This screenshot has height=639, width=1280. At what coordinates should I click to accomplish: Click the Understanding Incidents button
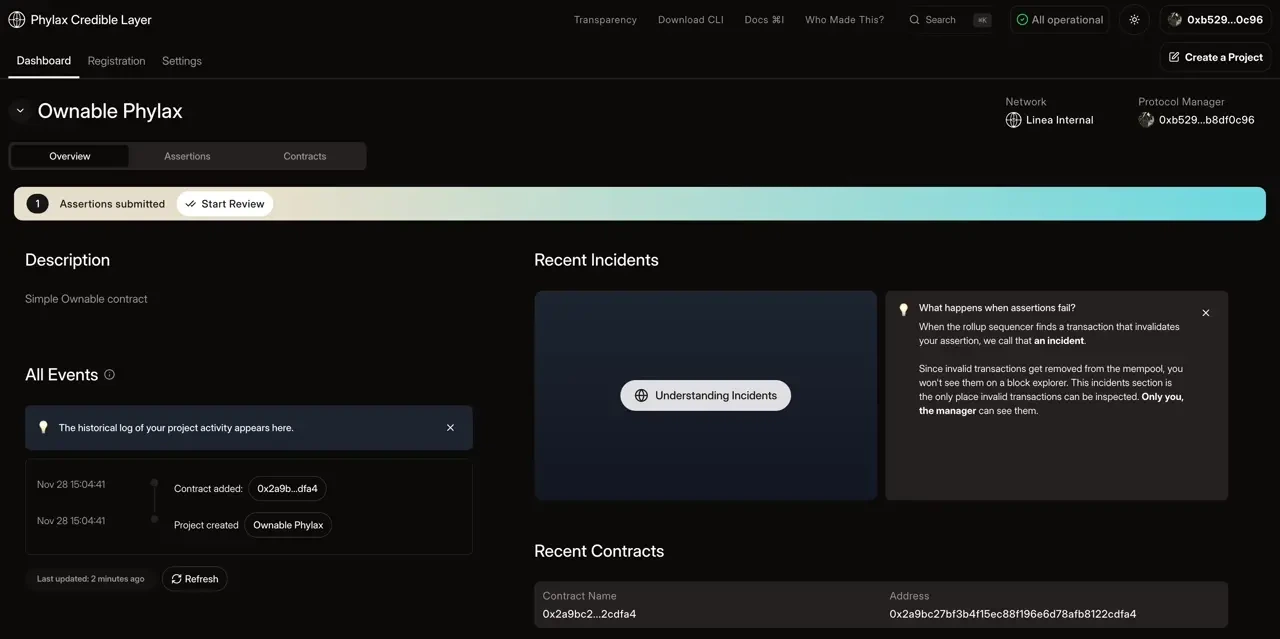coord(705,396)
